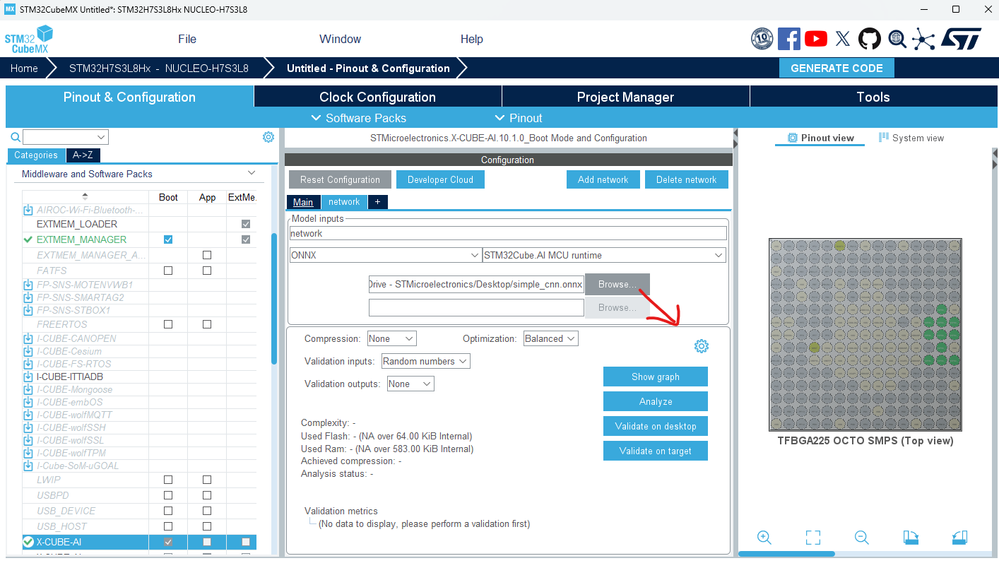Image resolution: width=999 pixels, height=563 pixels.
Task: Open the Facebook icon in header
Action: coord(789,39)
